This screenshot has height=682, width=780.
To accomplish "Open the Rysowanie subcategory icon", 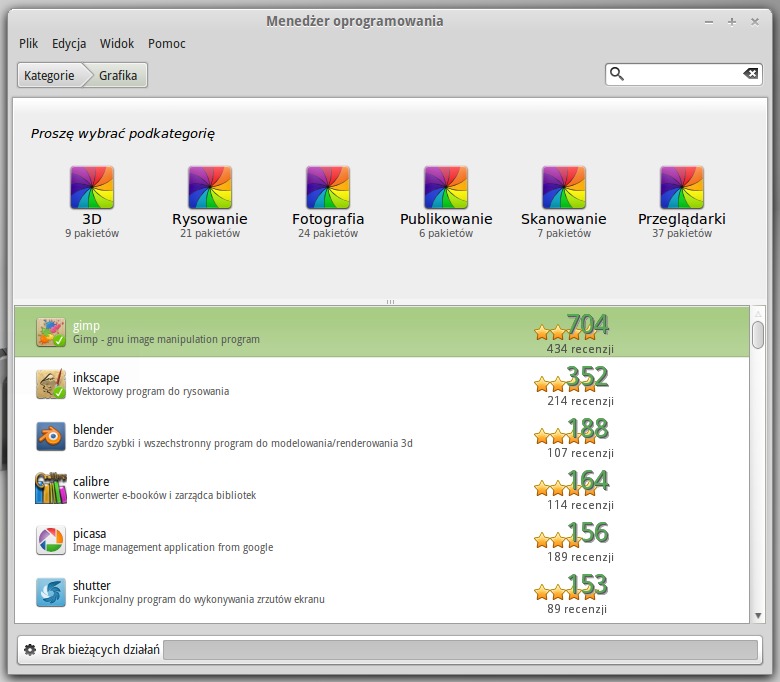I will [x=210, y=188].
